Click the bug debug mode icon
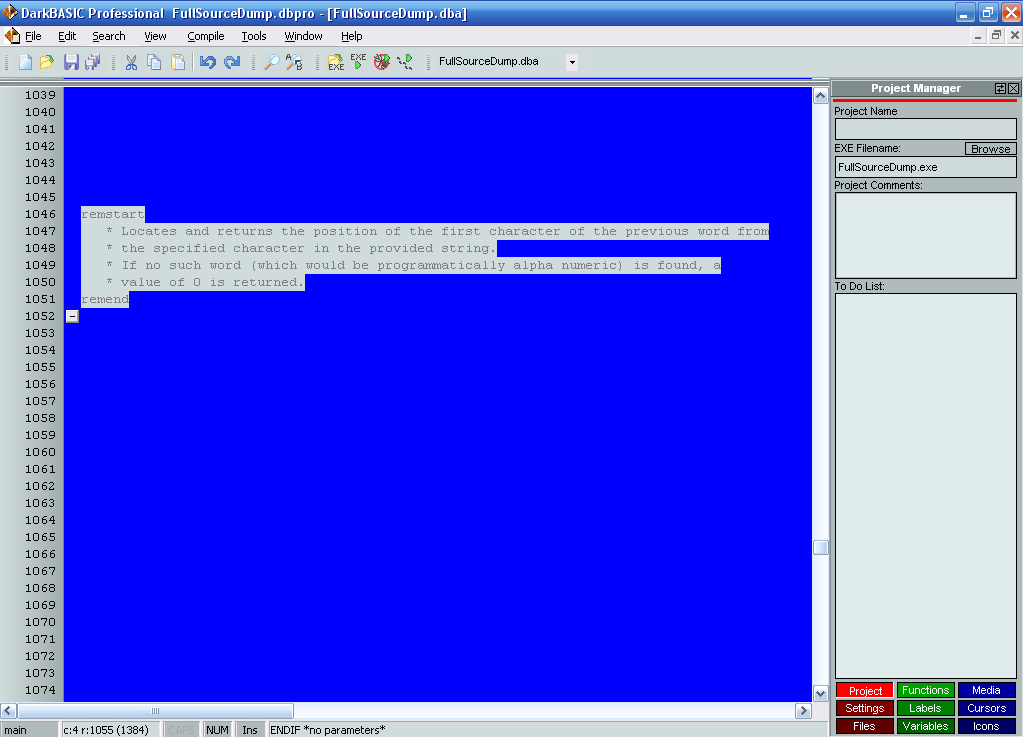Viewport: 1023px width, 737px height. [382, 62]
